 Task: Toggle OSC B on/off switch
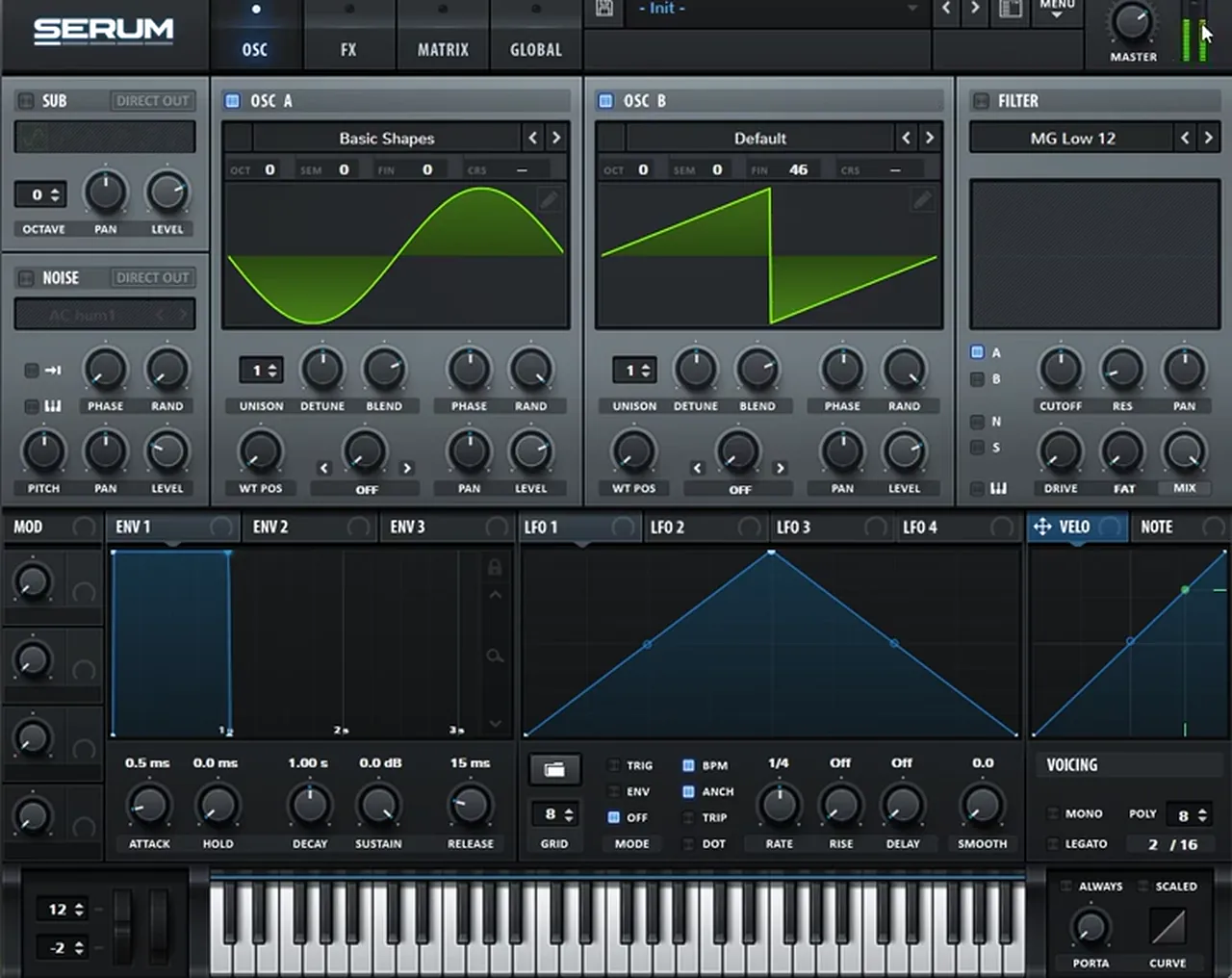[605, 100]
